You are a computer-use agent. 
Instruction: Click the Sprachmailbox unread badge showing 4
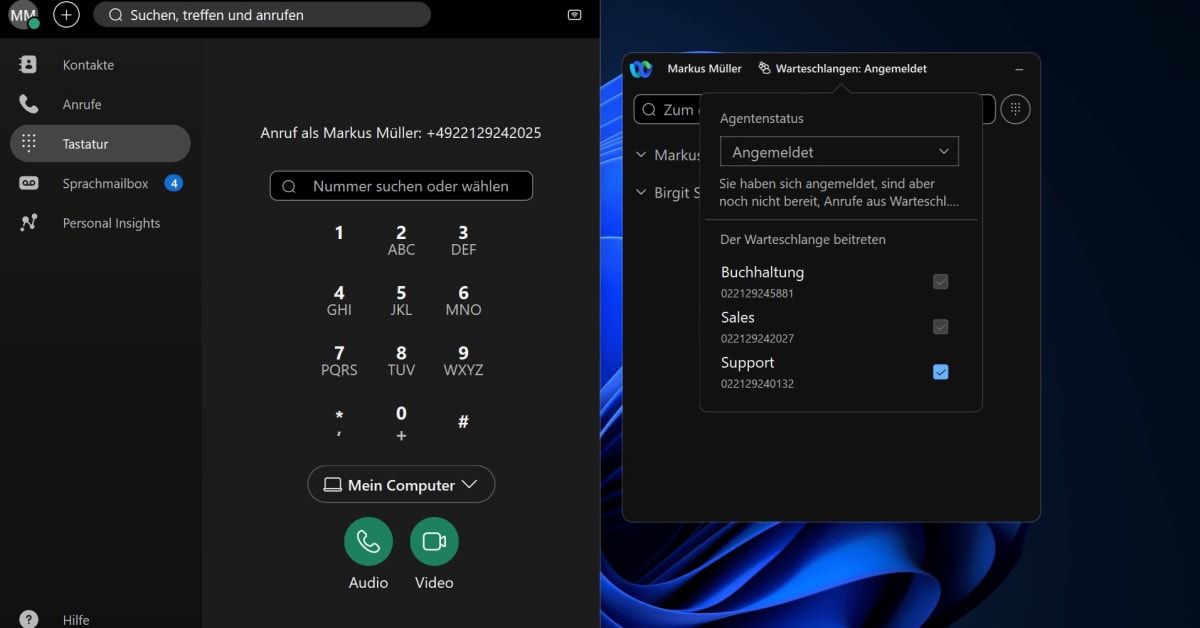[173, 183]
